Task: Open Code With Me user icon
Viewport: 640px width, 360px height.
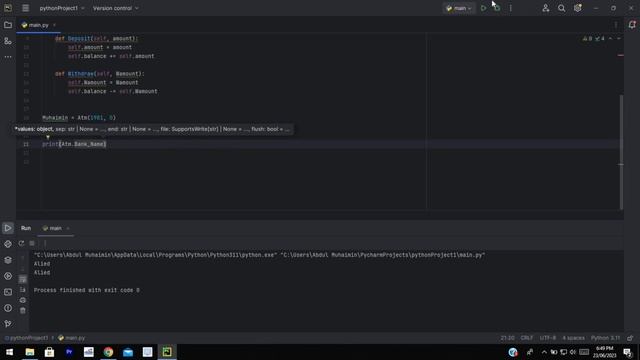Action: click(x=546, y=8)
